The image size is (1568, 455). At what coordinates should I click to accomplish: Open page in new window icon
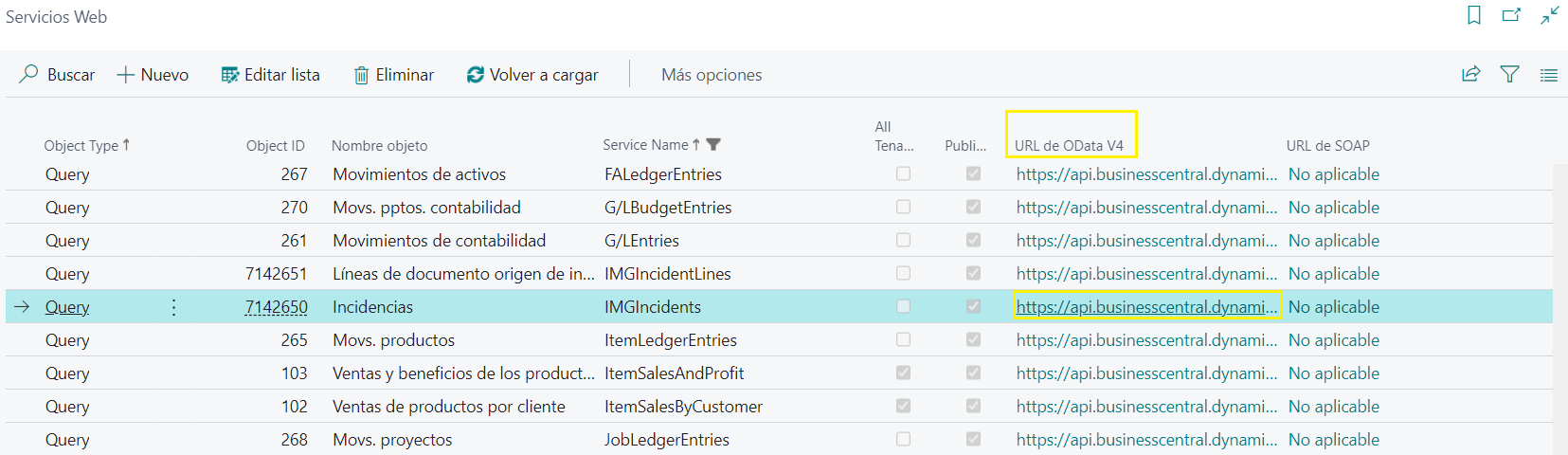click(1511, 15)
